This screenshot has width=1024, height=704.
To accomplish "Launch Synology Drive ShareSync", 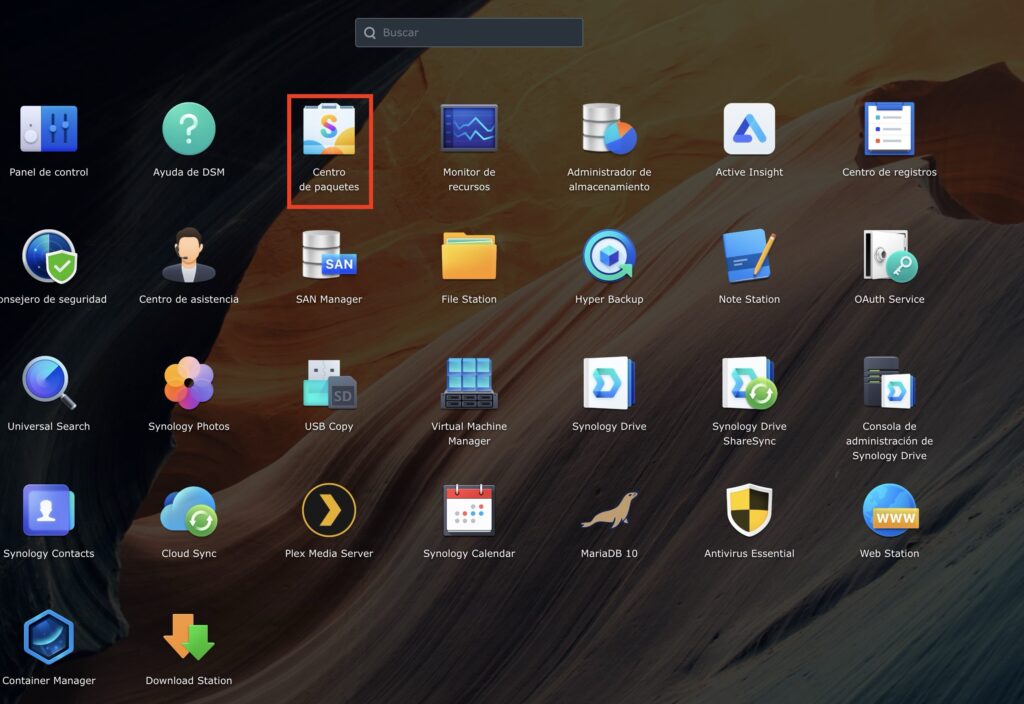I will coord(749,383).
